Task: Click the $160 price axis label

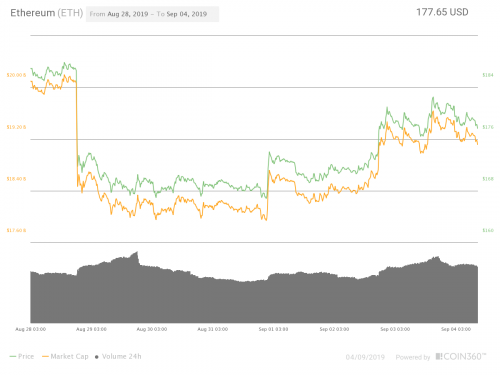Action: point(488,230)
